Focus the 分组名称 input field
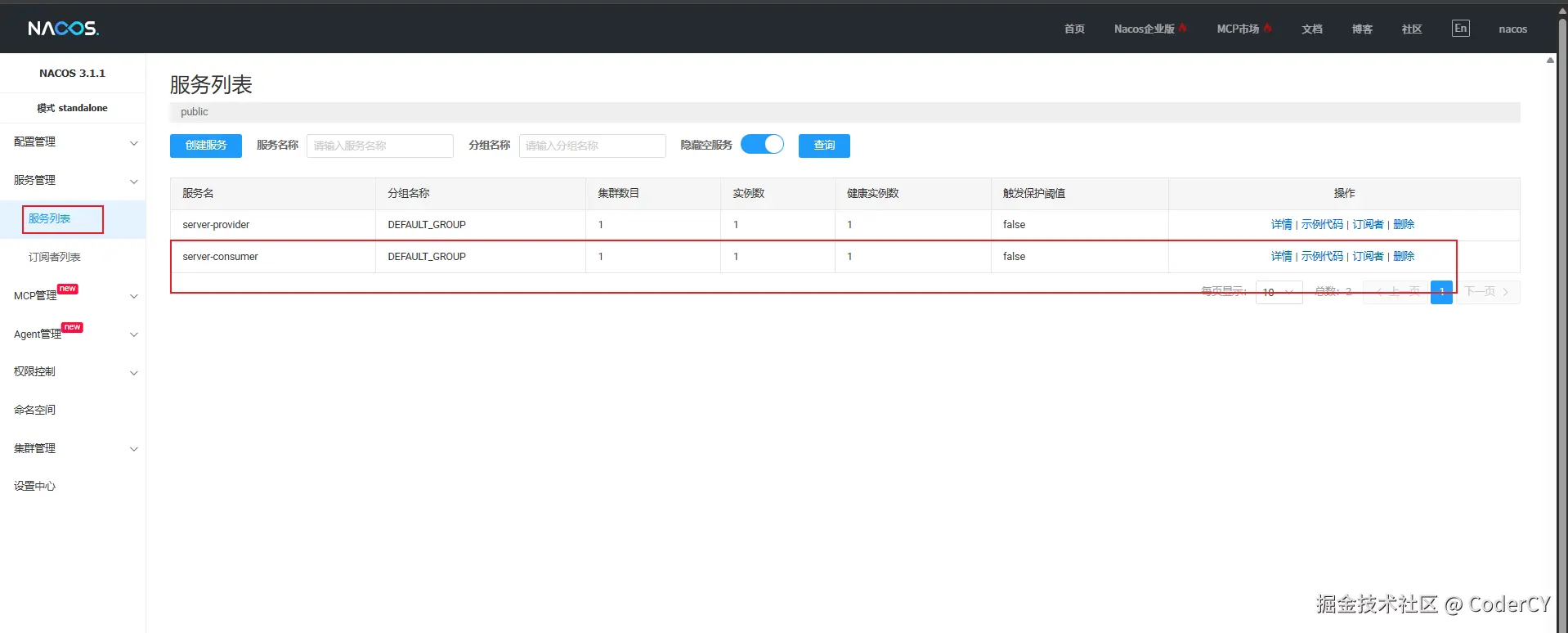This screenshot has width=1568, height=633. [593, 146]
